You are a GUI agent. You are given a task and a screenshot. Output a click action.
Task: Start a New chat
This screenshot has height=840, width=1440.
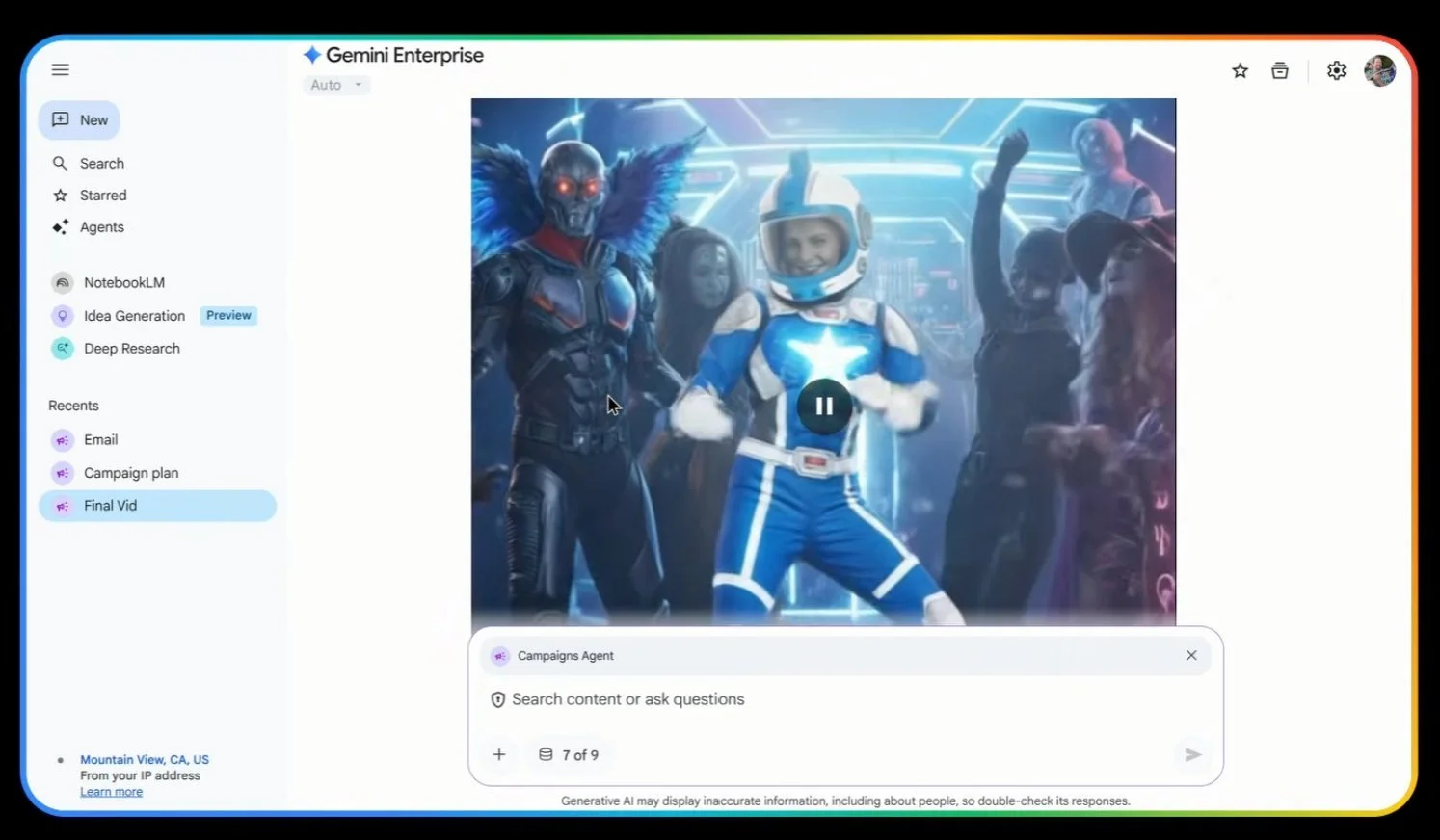click(79, 120)
